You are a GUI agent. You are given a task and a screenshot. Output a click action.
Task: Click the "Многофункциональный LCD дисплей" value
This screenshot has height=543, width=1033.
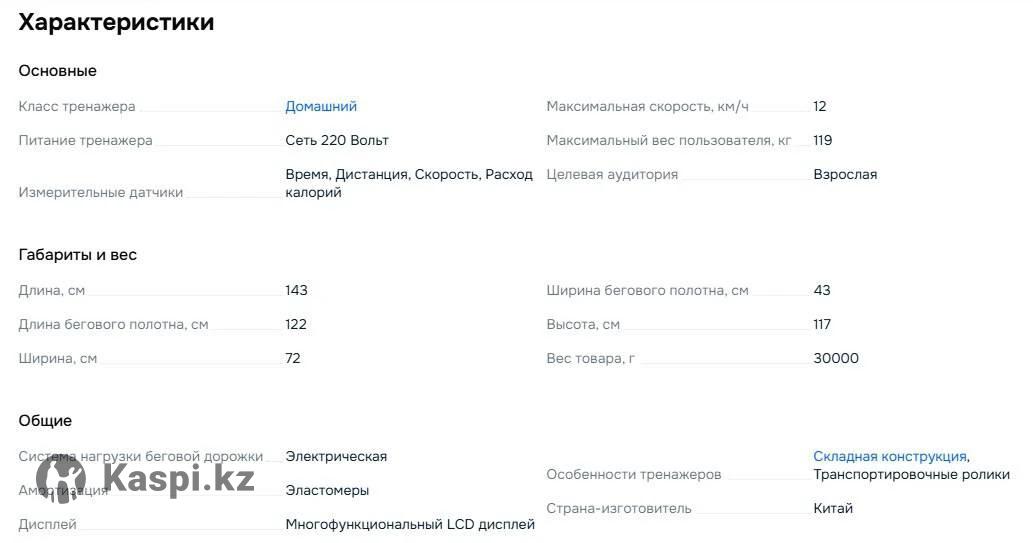(410, 524)
